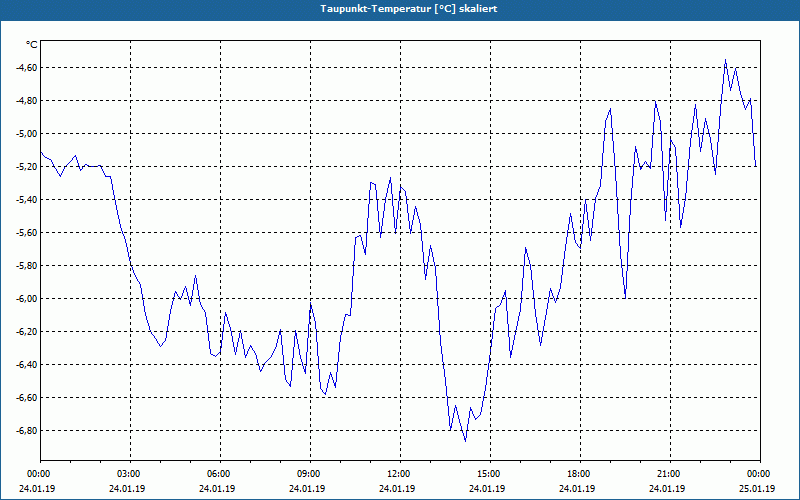This screenshot has width=800, height=500.
Task: Click the 09:00 time axis label
Action: [x=311, y=474]
